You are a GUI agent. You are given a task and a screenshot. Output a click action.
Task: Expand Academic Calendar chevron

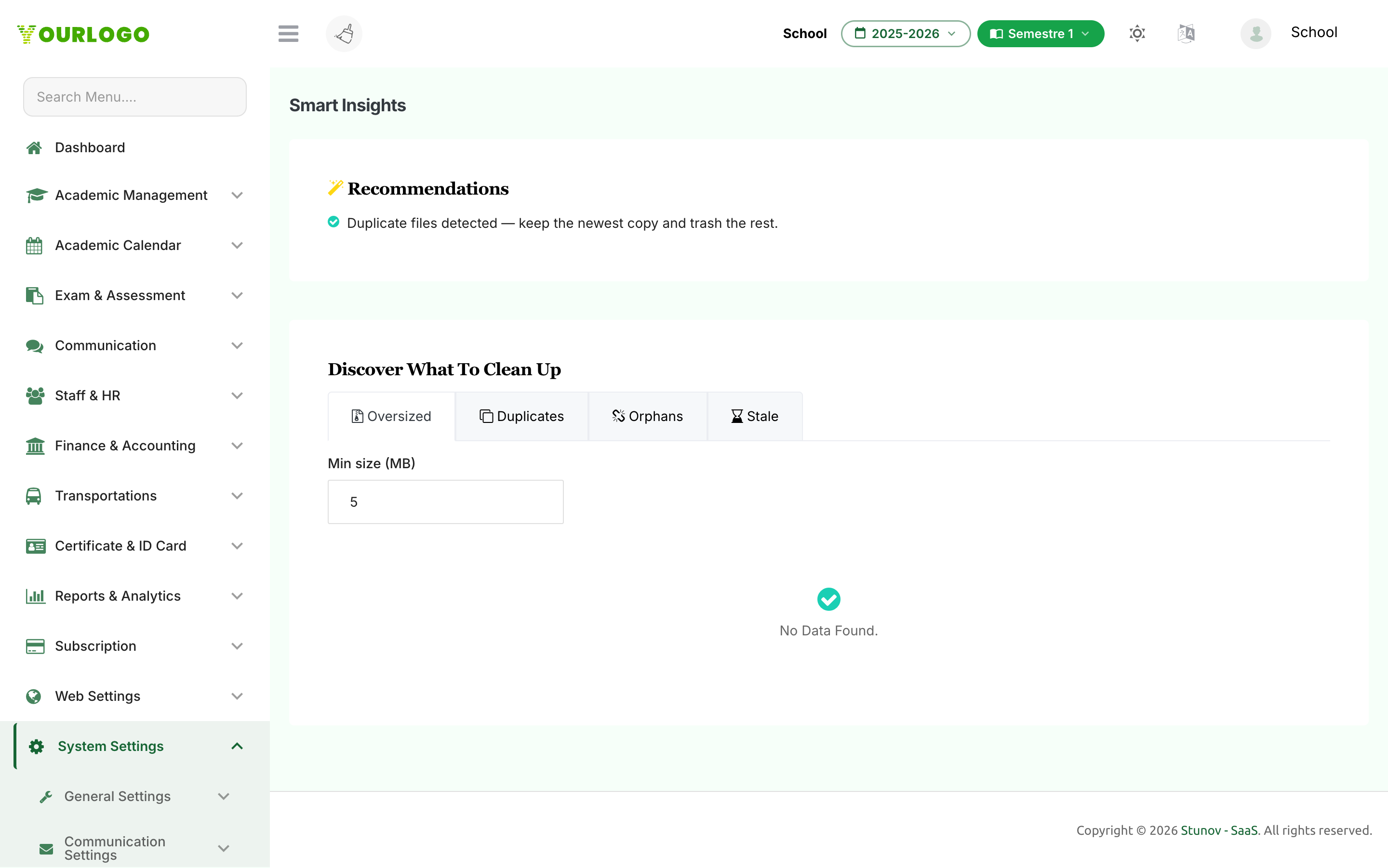coord(237,245)
